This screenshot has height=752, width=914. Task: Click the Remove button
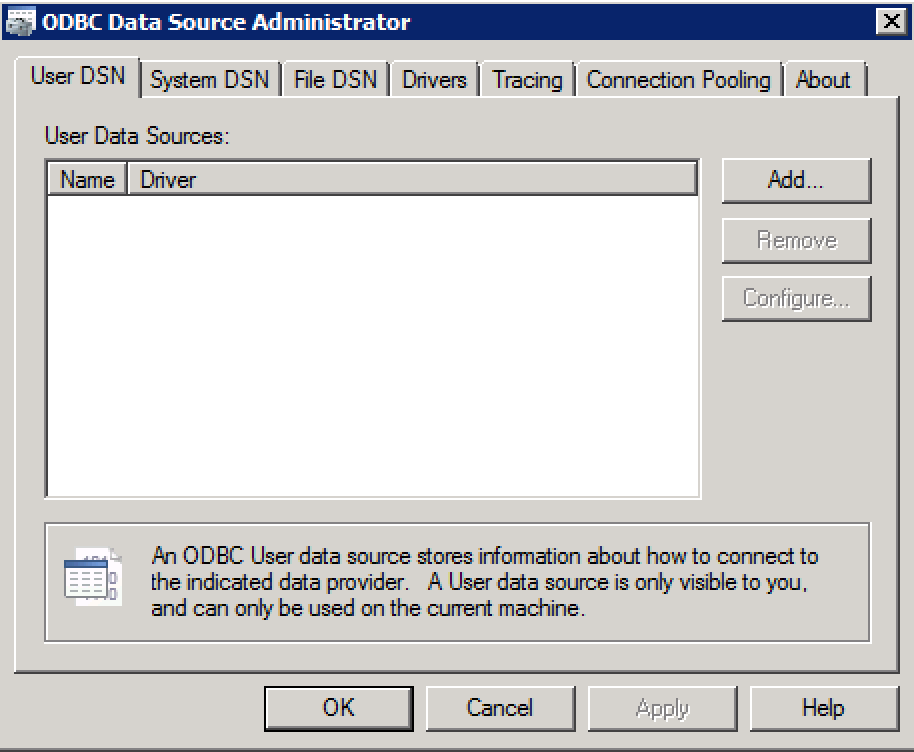click(796, 240)
